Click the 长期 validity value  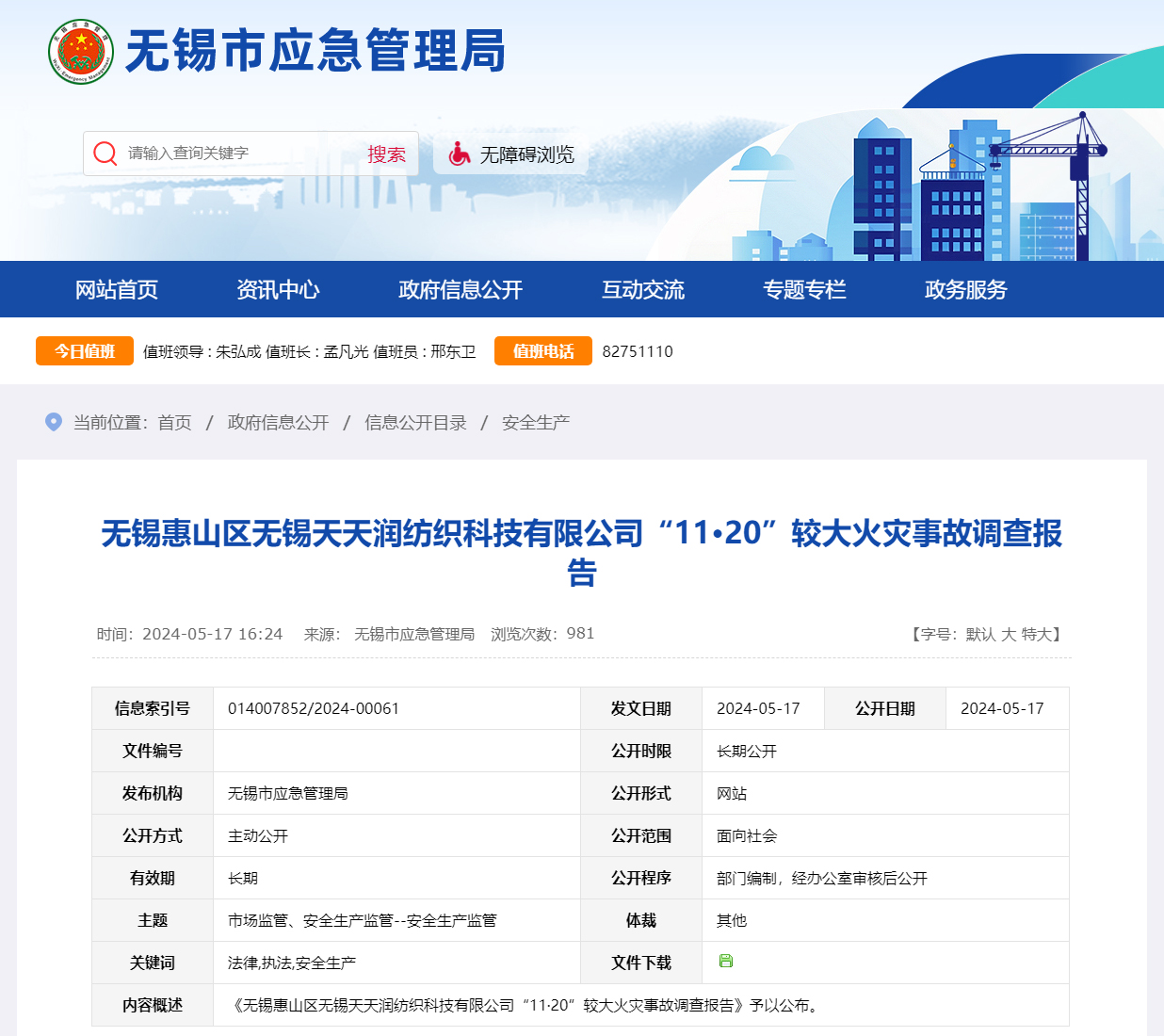click(243, 878)
